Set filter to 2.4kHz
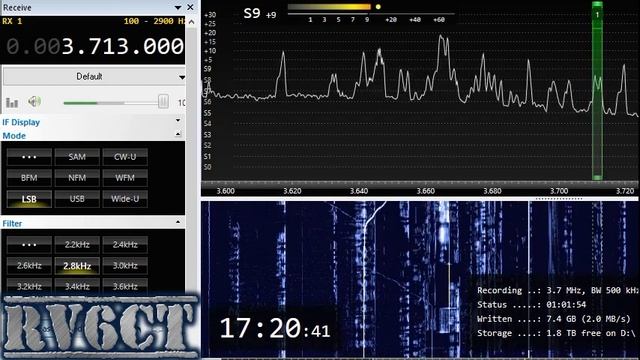Viewport: 640px width, 360px height. [x=125, y=245]
